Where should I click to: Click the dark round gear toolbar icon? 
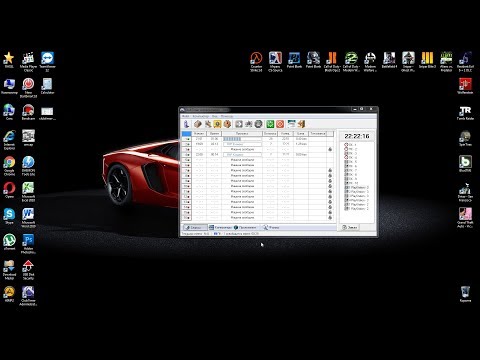[258, 124]
